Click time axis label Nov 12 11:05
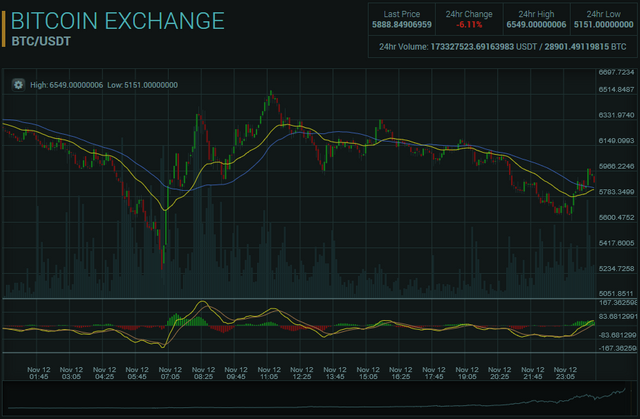Image resolution: width=640 pixels, height=419 pixels. [x=269, y=373]
